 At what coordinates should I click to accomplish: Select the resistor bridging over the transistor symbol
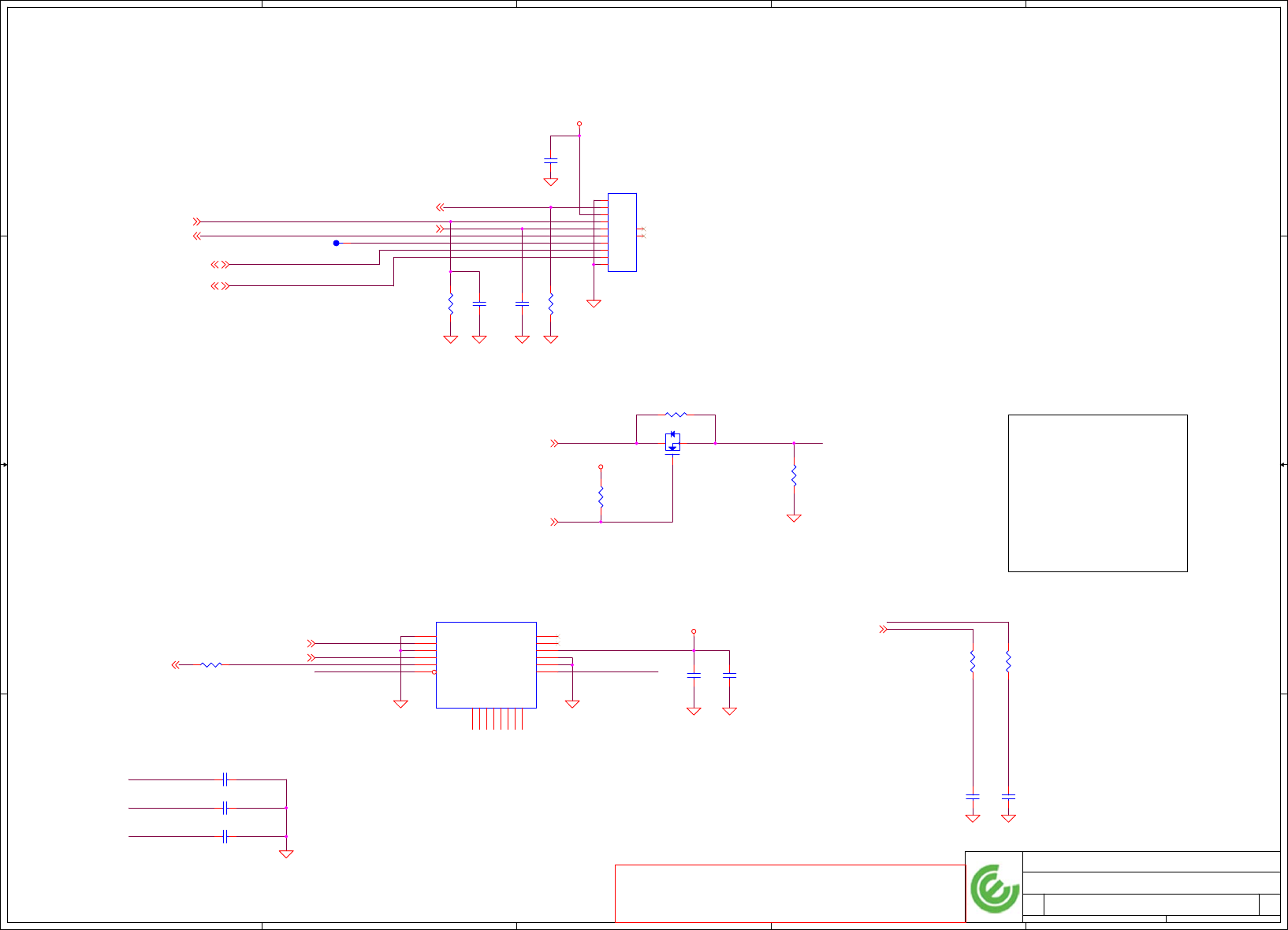point(676,414)
